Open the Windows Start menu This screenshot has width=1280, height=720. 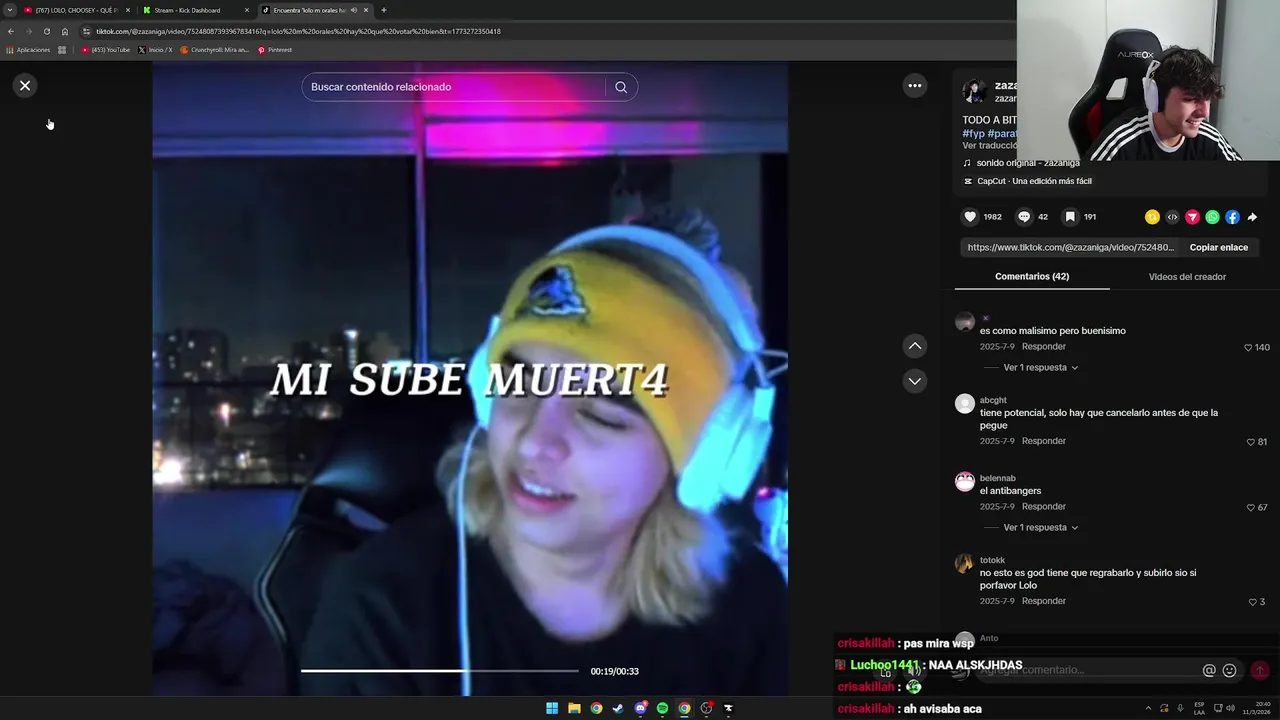click(552, 708)
